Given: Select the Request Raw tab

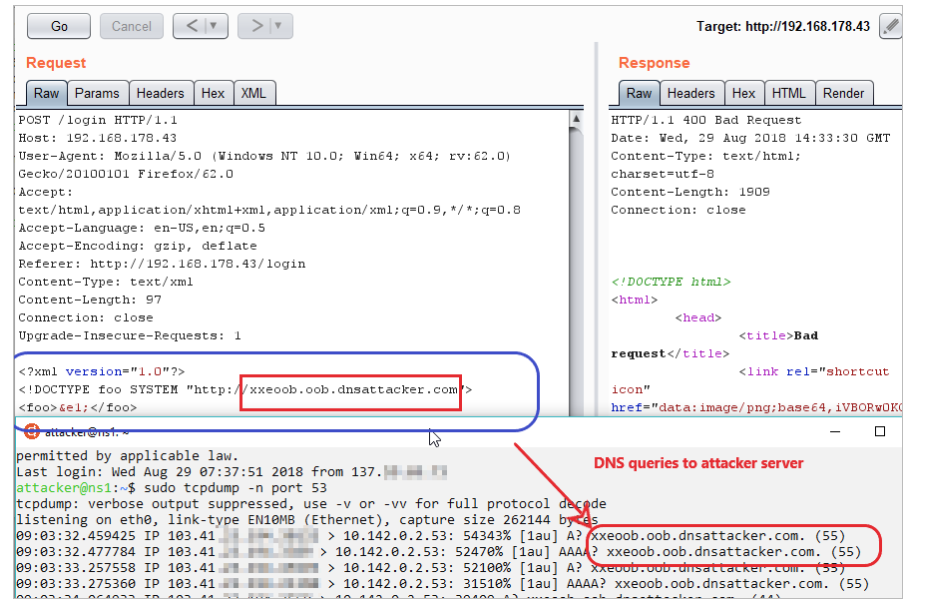Looking at the screenshot, I should (x=47, y=93).
